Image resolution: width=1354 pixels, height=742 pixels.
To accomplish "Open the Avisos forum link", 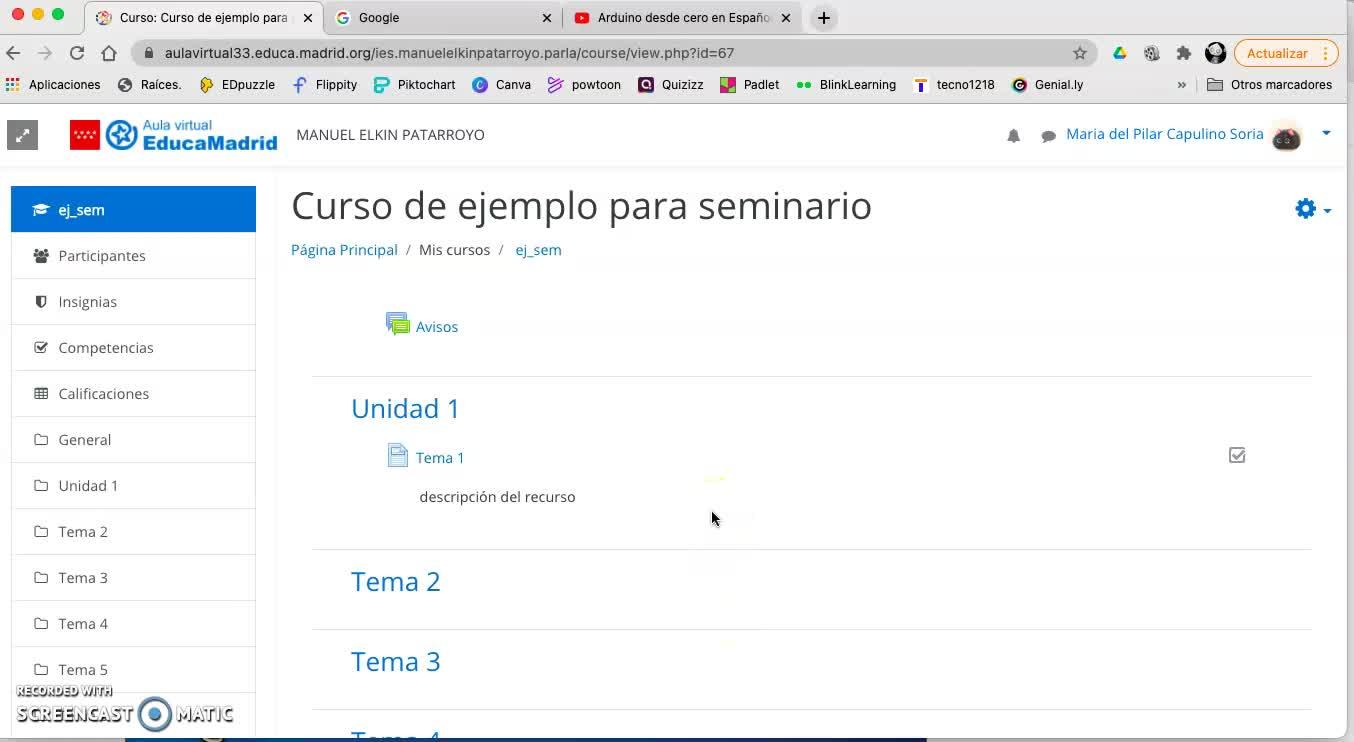I will tap(437, 327).
